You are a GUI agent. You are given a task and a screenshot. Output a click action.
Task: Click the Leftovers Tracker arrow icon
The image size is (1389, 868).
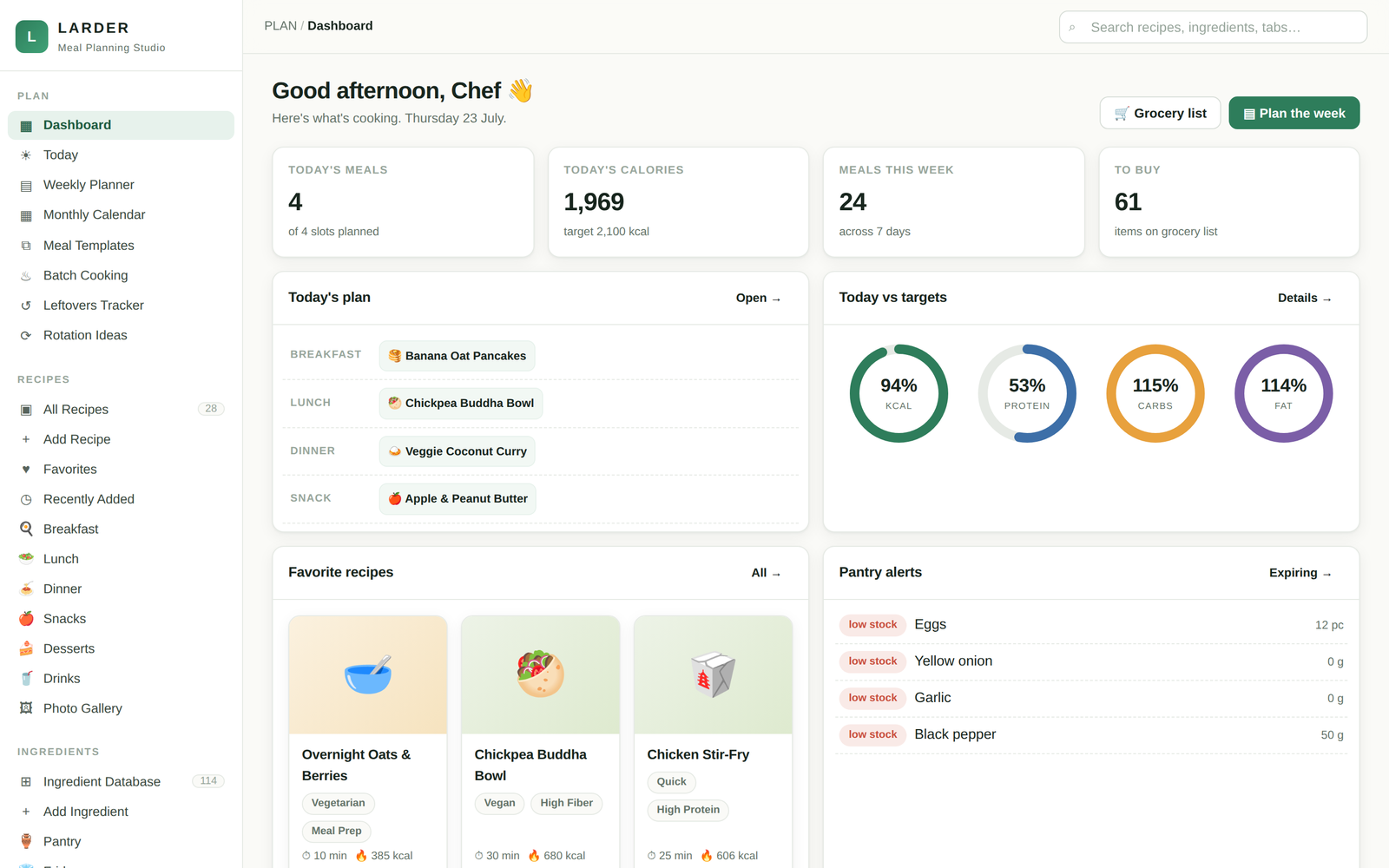click(x=26, y=306)
